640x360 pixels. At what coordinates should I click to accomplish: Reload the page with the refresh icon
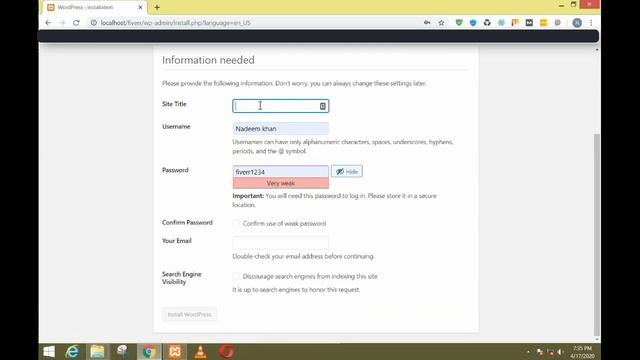[76, 23]
